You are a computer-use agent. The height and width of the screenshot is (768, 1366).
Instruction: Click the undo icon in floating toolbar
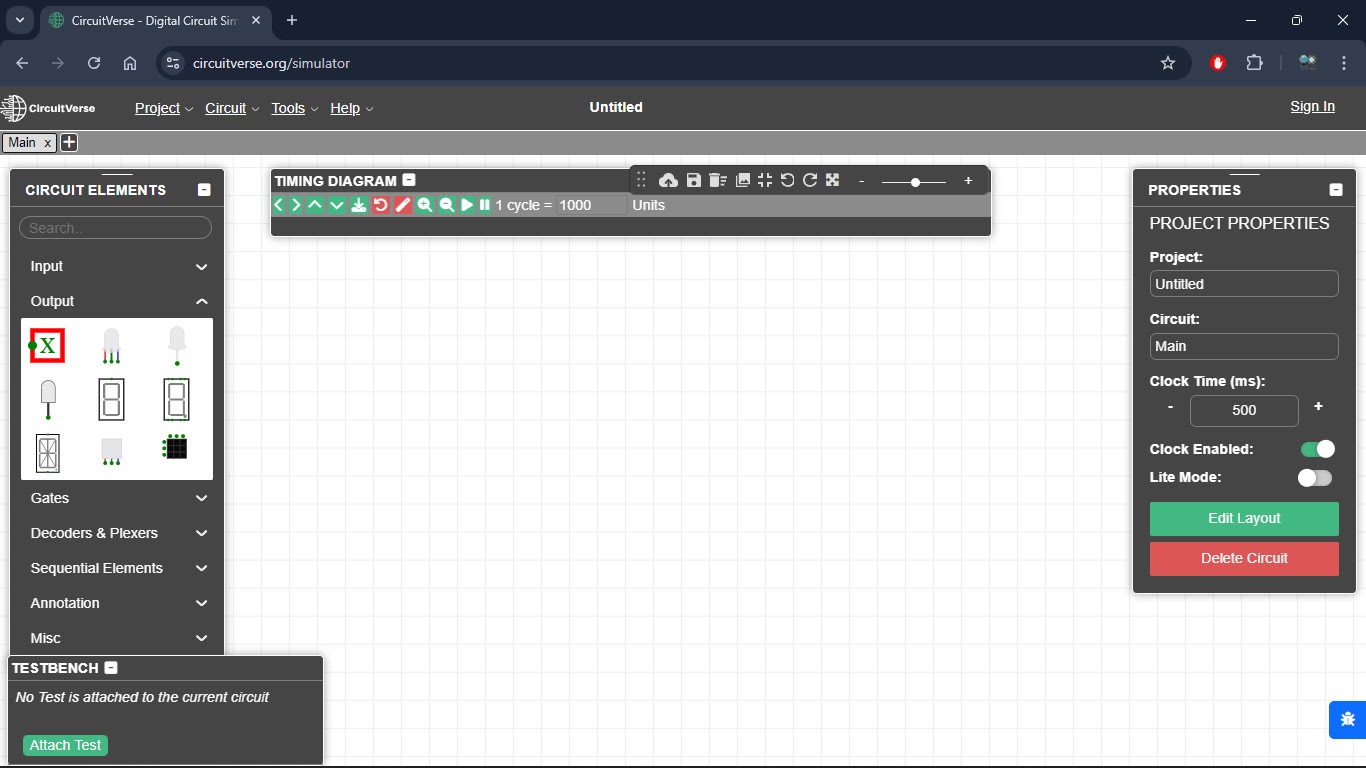[787, 181]
